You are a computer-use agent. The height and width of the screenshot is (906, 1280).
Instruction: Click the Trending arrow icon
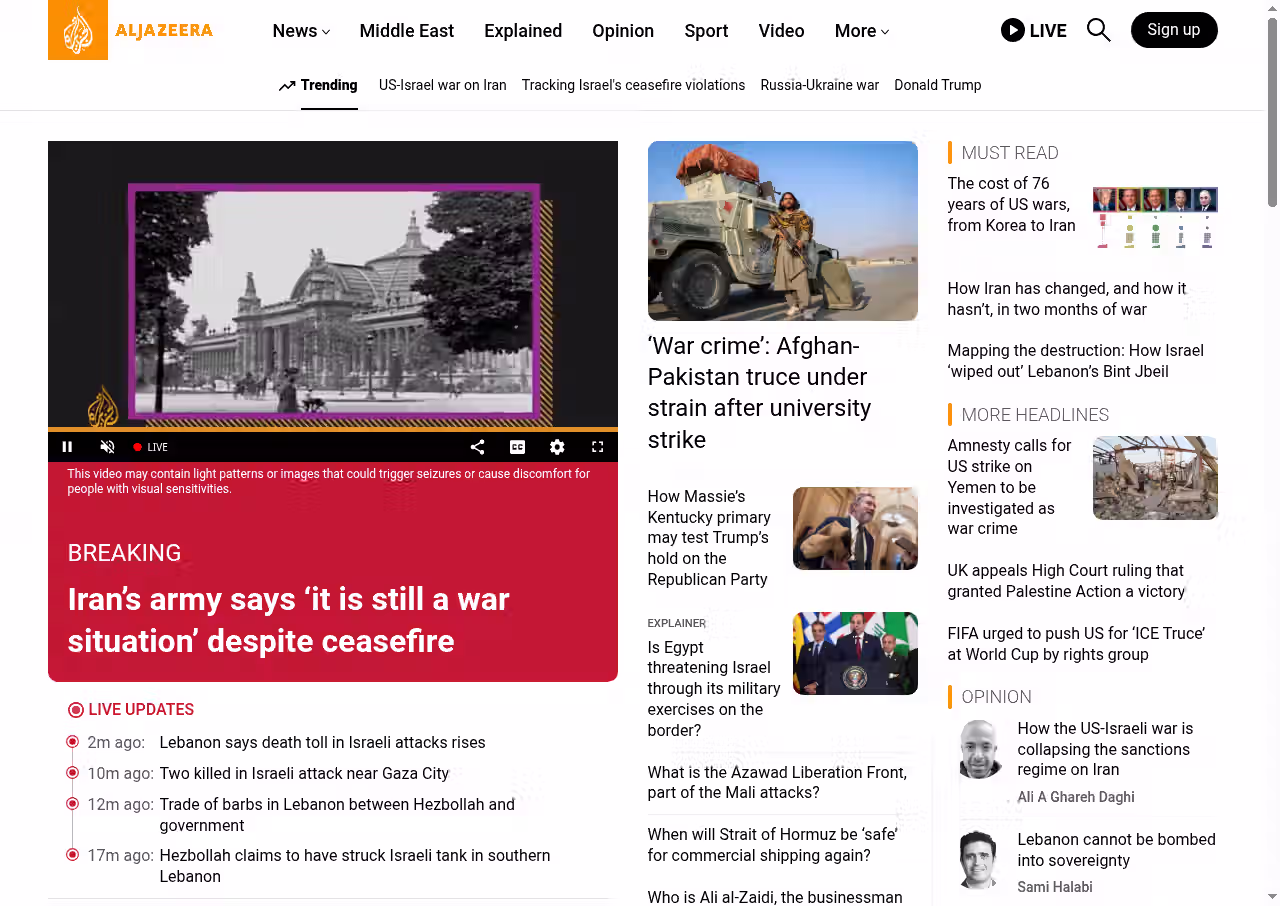tap(287, 86)
